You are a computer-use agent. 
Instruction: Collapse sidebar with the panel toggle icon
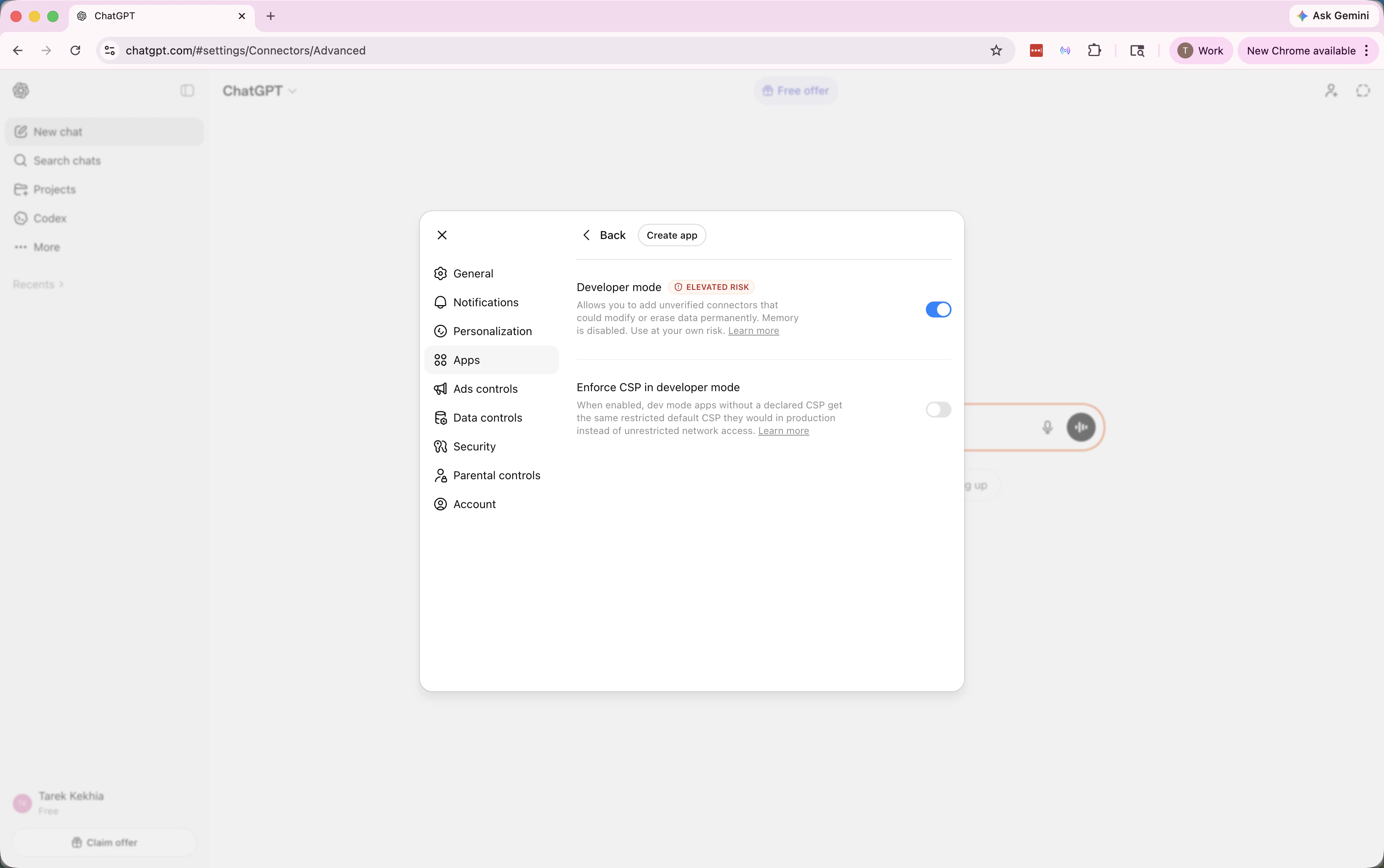(187, 91)
